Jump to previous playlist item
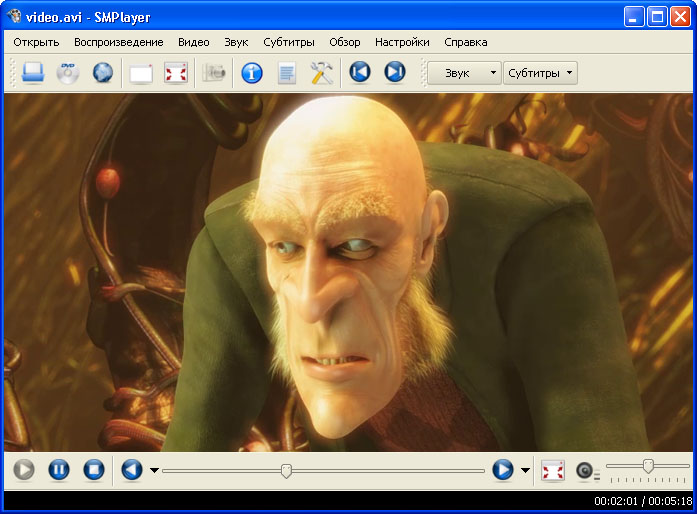Image resolution: width=697 pixels, height=514 pixels. (x=360, y=72)
